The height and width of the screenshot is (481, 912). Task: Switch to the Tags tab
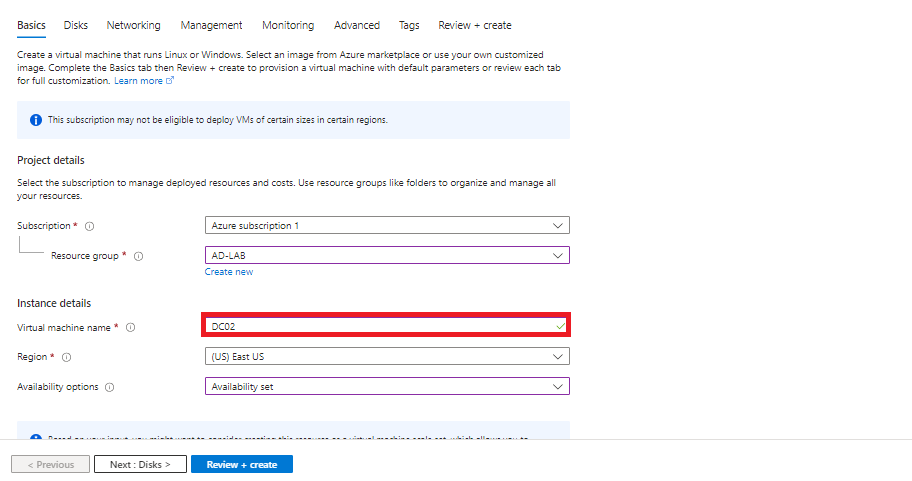pos(409,25)
